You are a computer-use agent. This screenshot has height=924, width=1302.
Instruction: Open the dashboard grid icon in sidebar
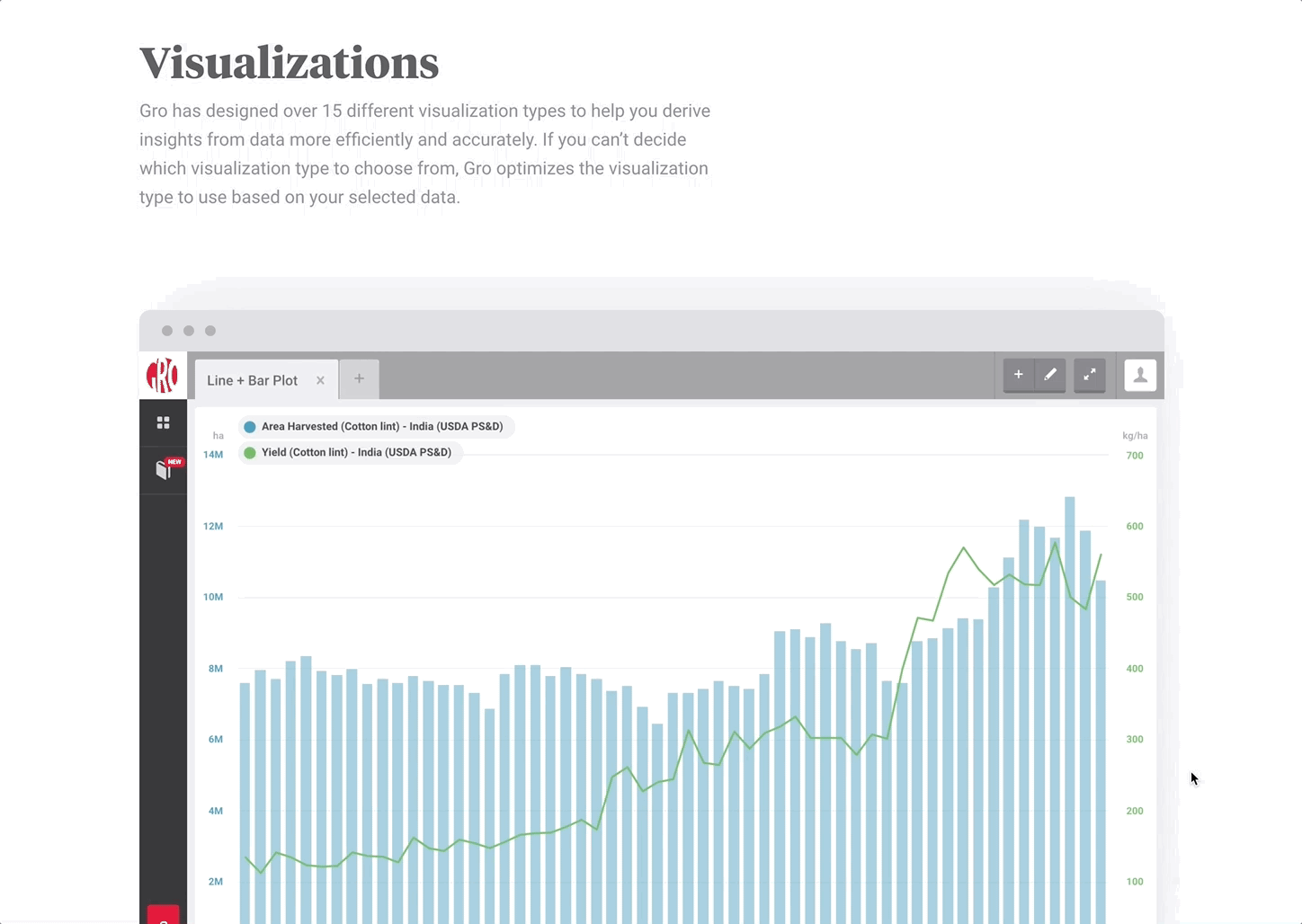[x=163, y=422]
